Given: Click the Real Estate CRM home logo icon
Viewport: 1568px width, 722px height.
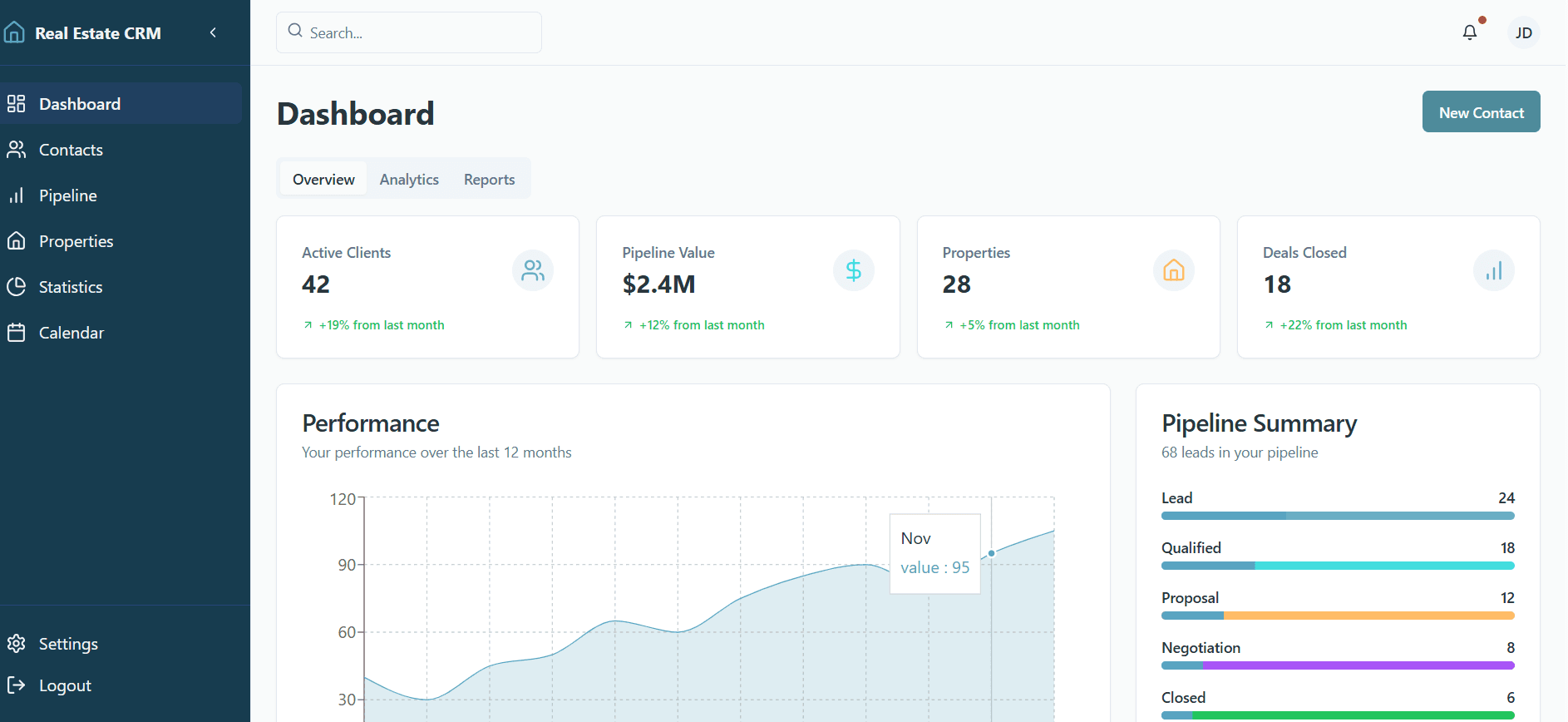Looking at the screenshot, I should tap(14, 32).
